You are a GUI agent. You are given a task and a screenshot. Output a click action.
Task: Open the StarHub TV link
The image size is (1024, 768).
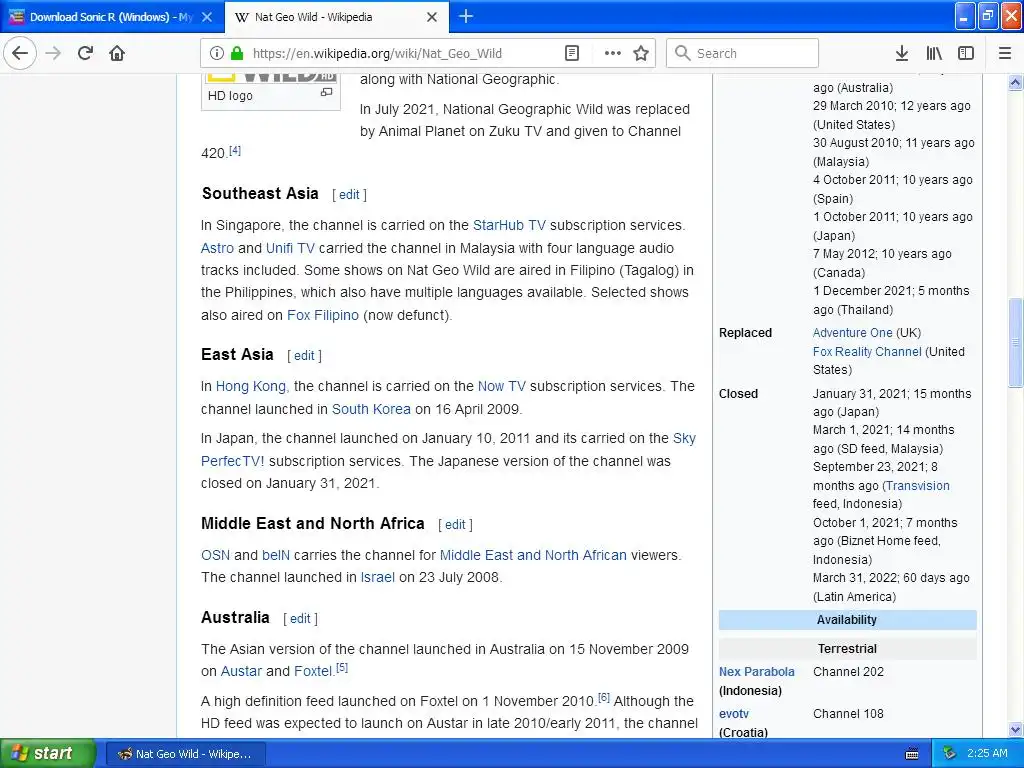tap(509, 225)
